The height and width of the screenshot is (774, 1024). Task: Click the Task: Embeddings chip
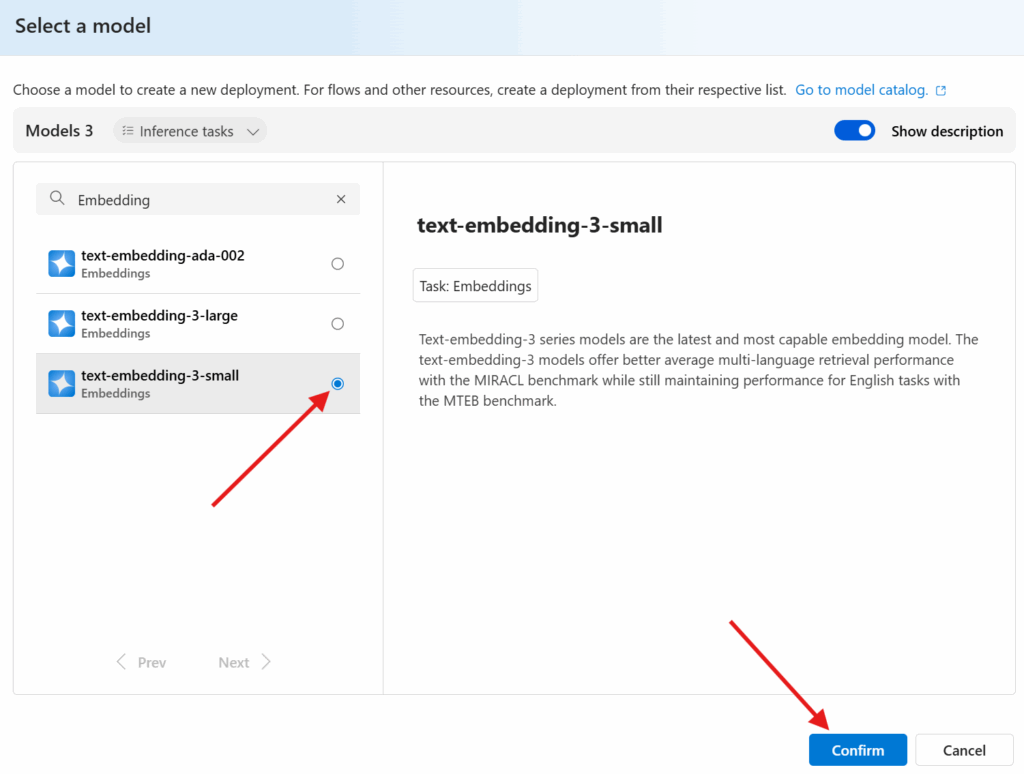(x=475, y=285)
